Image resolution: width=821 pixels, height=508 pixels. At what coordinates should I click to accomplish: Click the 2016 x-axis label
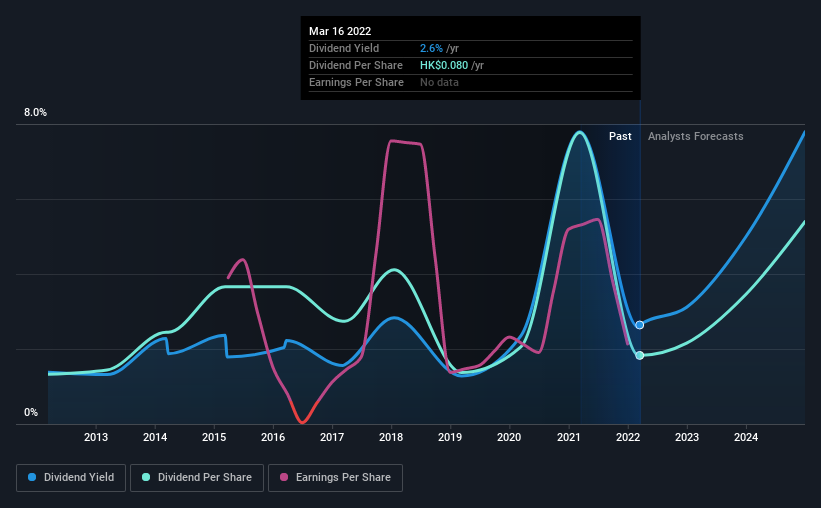point(273,437)
